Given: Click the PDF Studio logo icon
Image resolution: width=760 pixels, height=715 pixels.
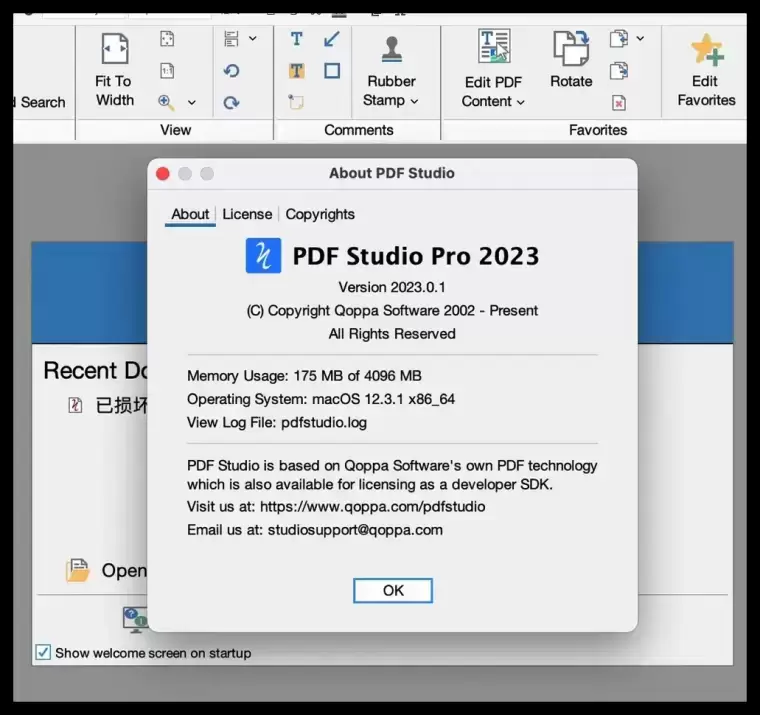Looking at the screenshot, I should coord(263,255).
